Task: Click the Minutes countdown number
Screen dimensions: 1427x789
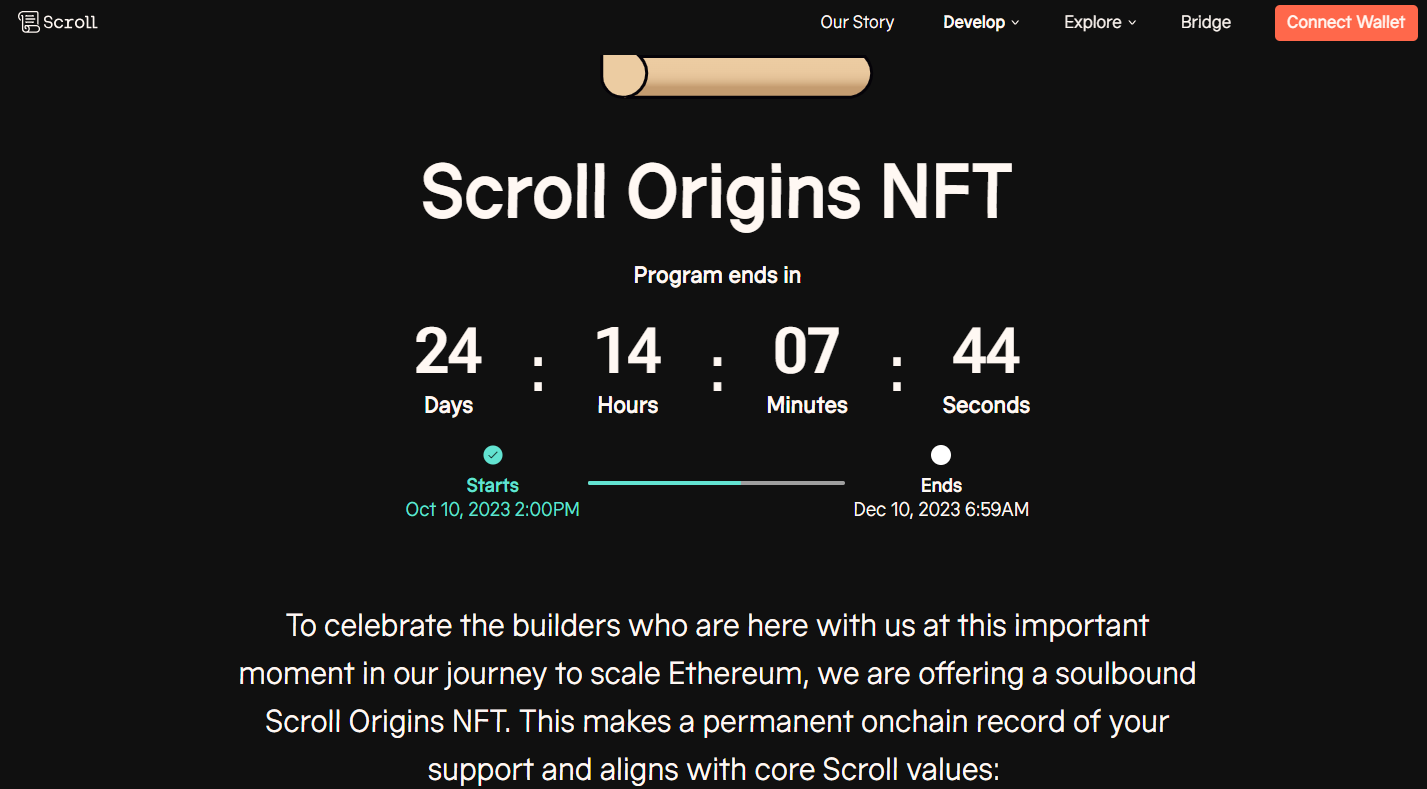Action: pyautogui.click(x=807, y=352)
